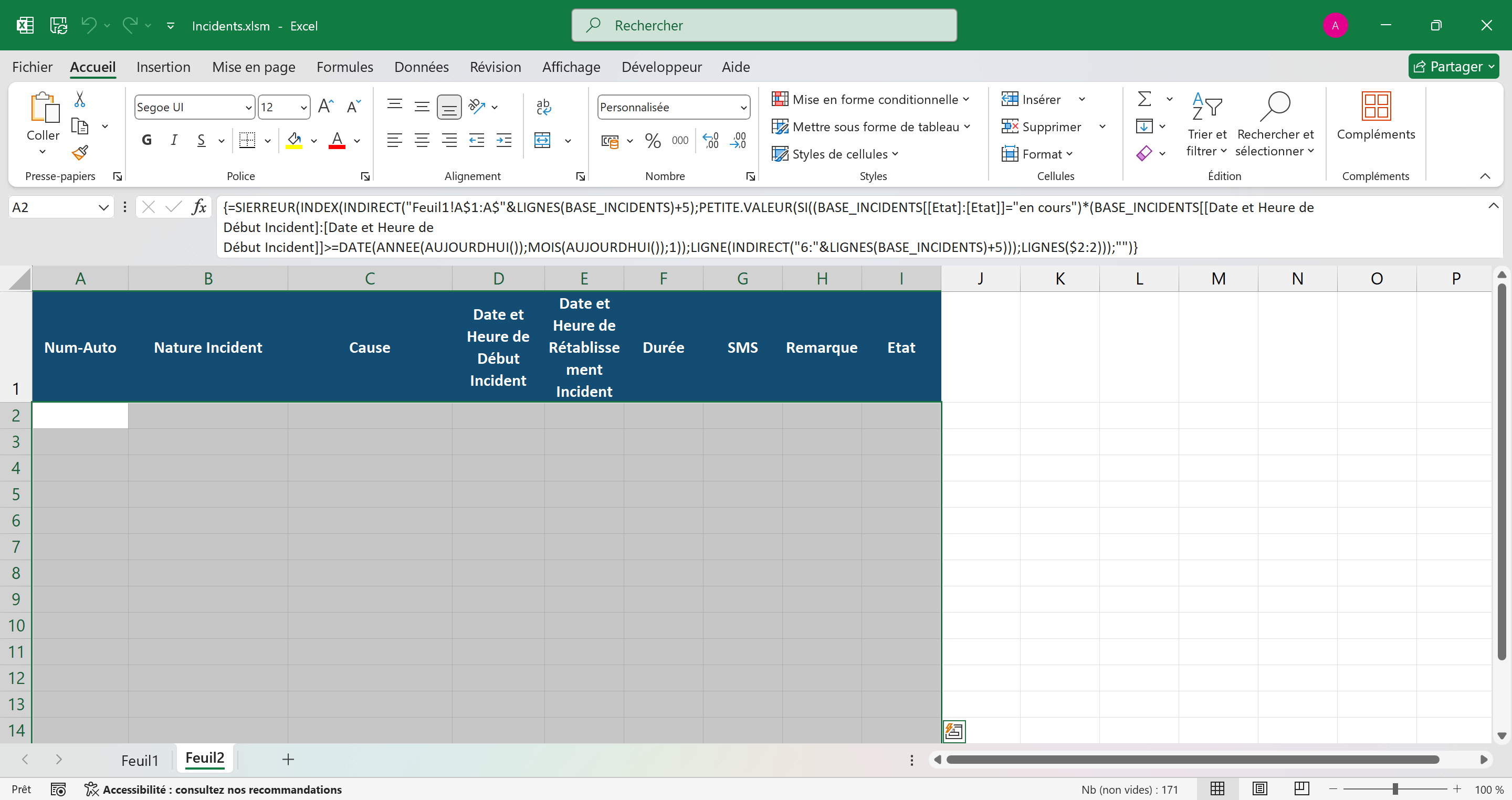Open the font name dropdown (Segoe UI)
Screen dimensions: 1512x800
248,108
